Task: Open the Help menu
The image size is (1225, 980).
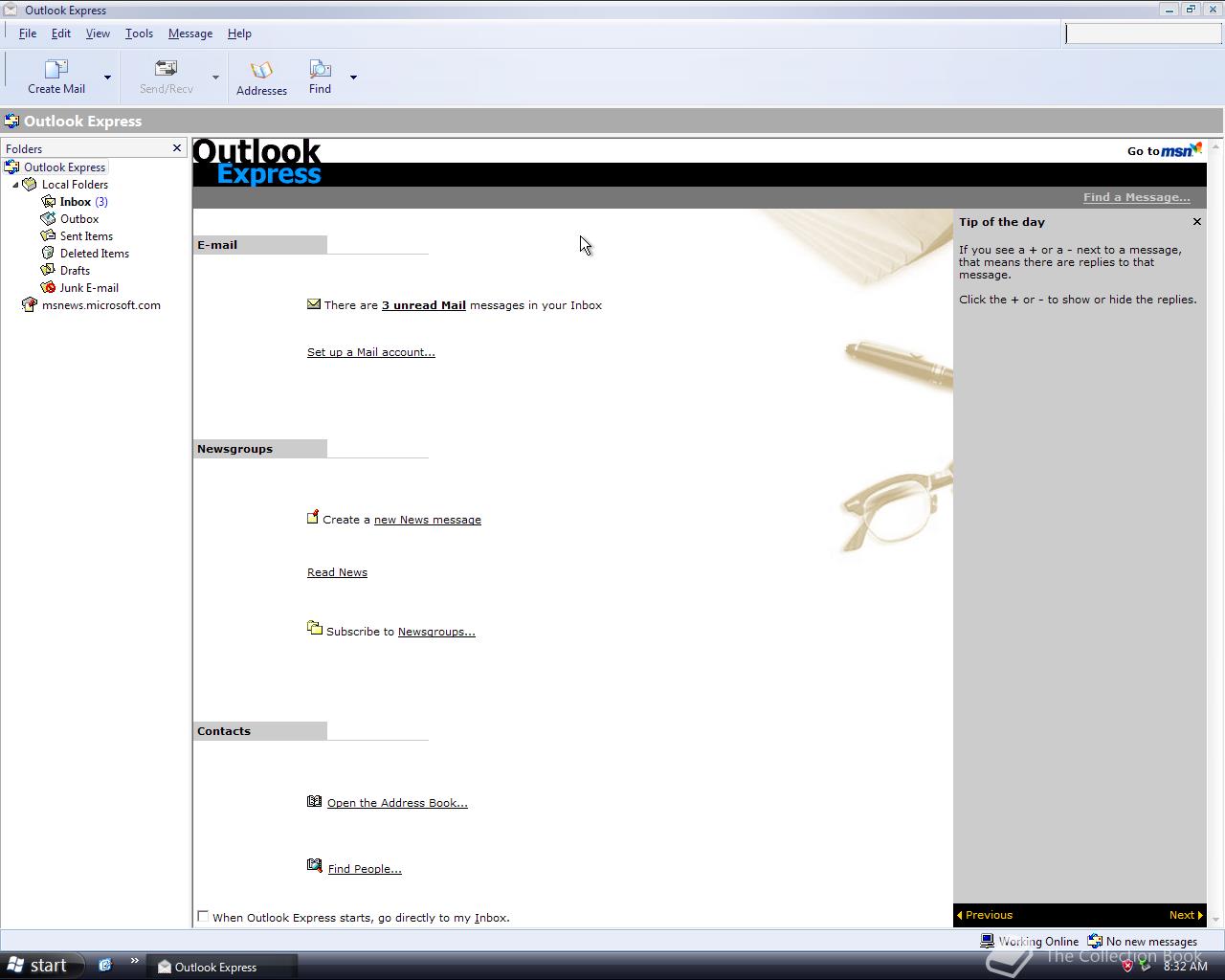Action: click(x=239, y=33)
